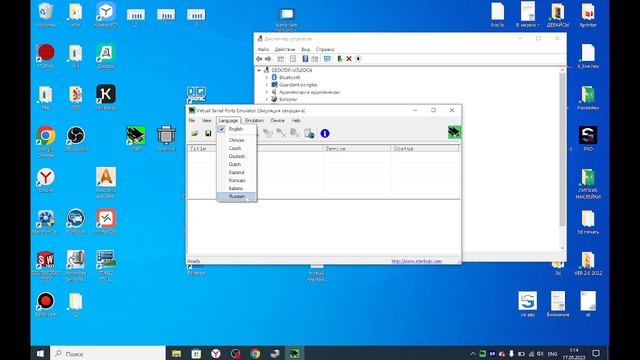Viewport: 640px width, 360px height.
Task: Collapse the DESKTOP computer node in Device Manager
Action: (259, 70)
